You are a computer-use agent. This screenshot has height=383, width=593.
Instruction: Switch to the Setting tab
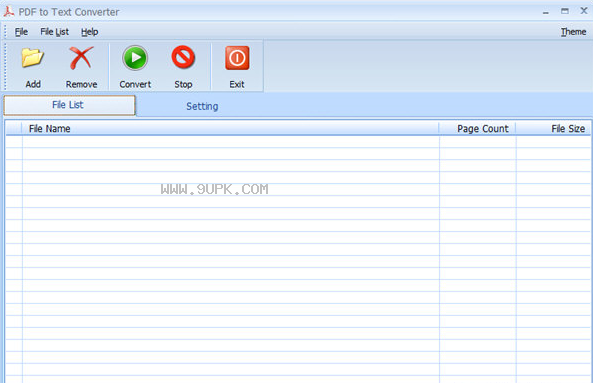click(202, 106)
